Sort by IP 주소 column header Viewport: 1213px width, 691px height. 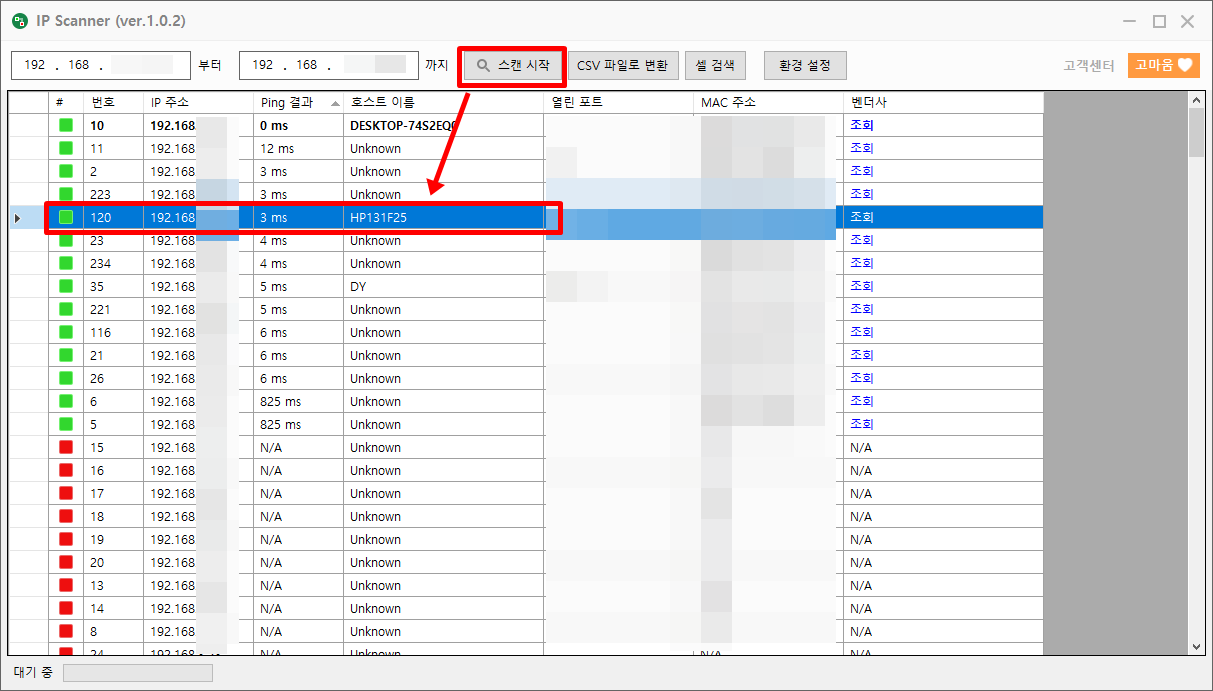click(198, 103)
